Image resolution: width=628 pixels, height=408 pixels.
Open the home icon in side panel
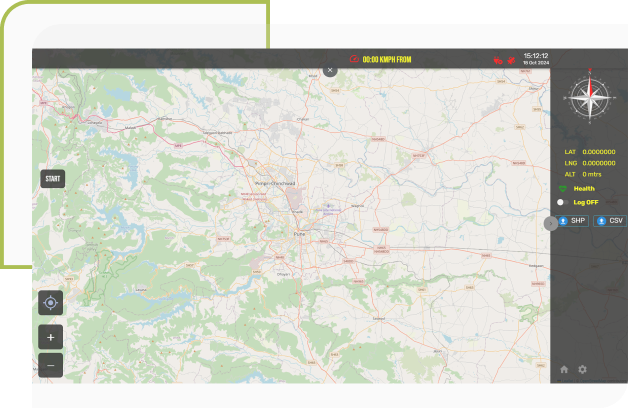click(564, 369)
